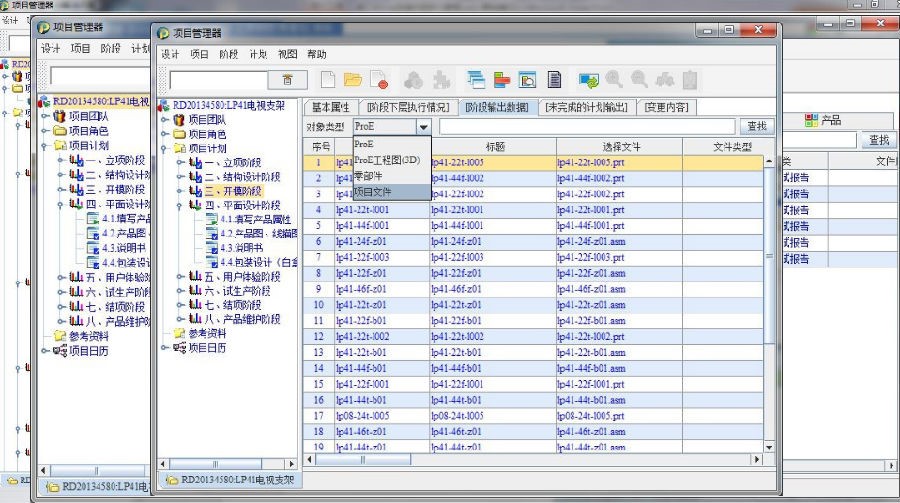
Task: Click the text document list toolbar icon
Action: tap(554, 80)
